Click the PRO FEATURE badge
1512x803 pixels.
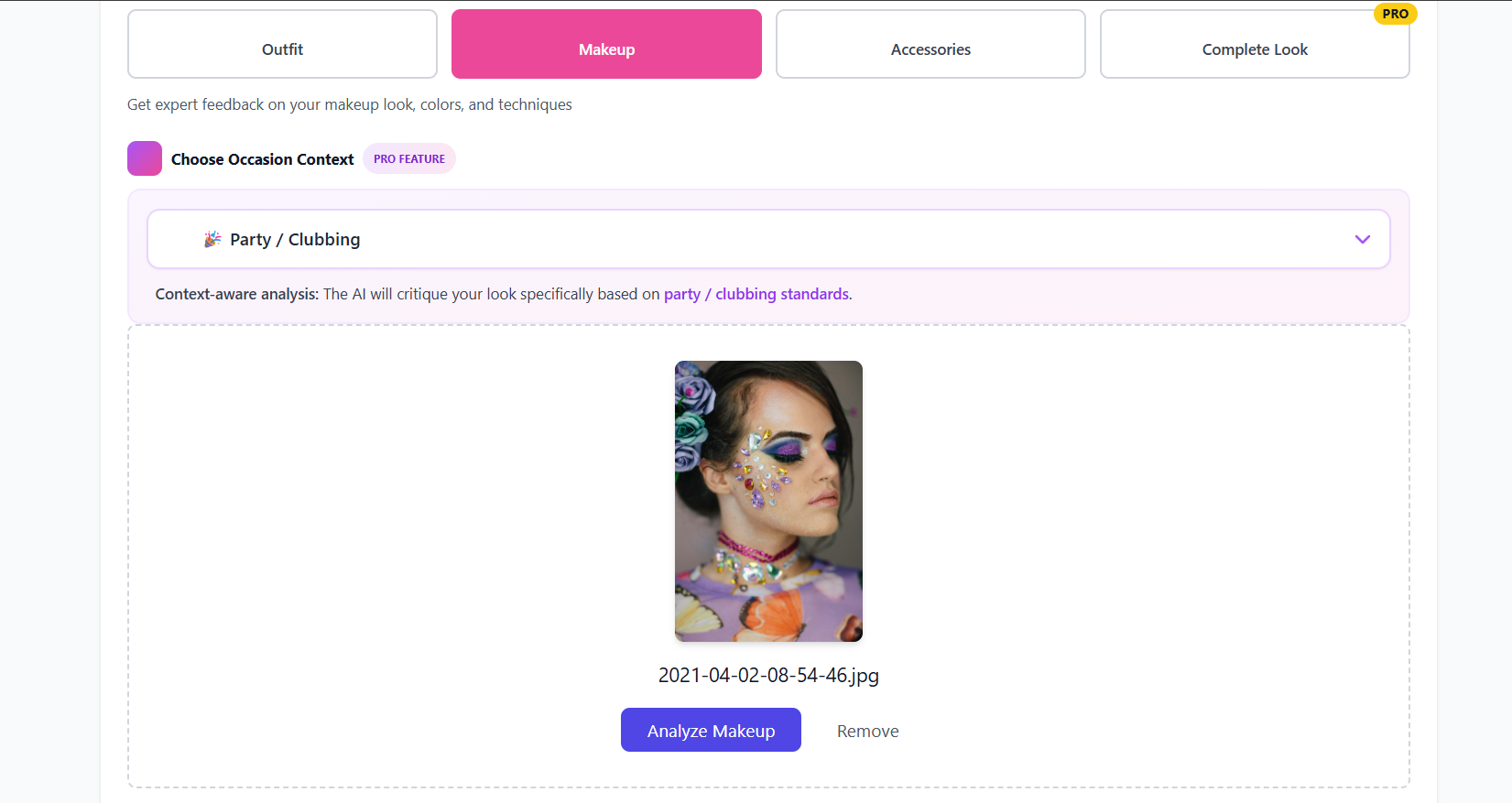[x=408, y=157]
